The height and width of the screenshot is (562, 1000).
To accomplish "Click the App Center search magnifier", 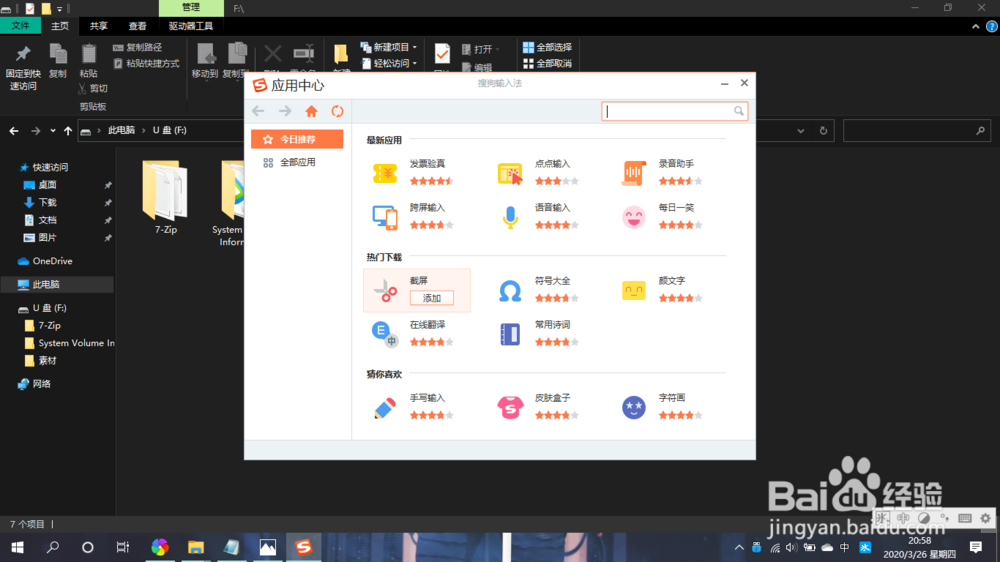I will click(739, 111).
